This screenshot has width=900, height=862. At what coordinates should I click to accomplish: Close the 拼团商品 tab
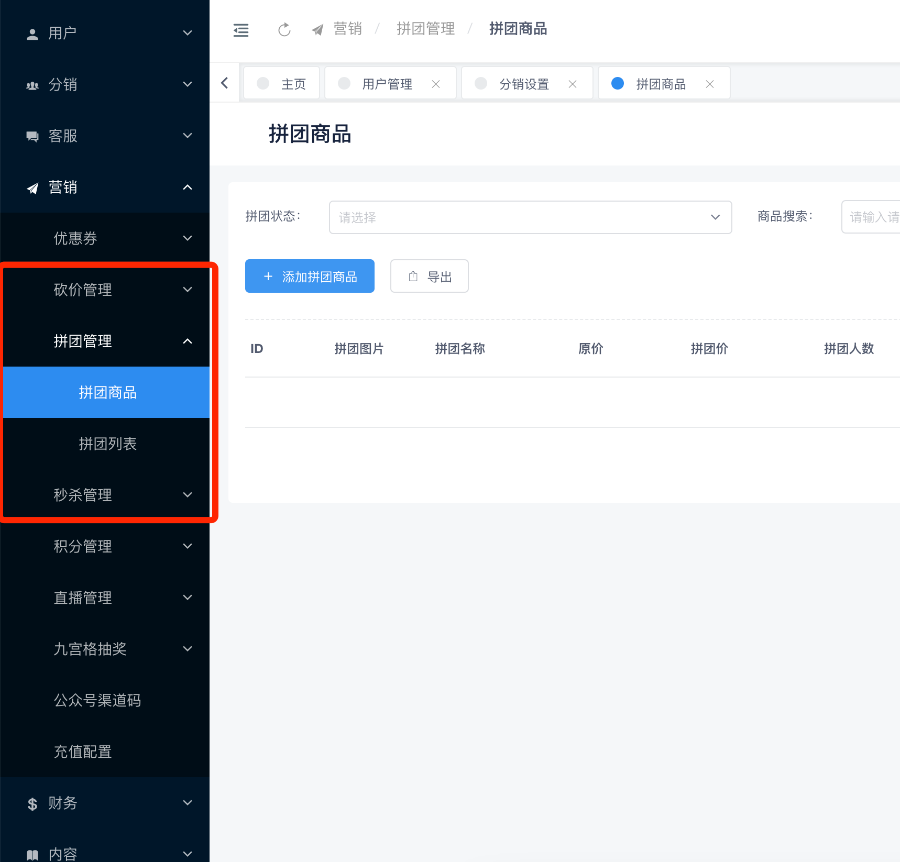click(x=709, y=84)
